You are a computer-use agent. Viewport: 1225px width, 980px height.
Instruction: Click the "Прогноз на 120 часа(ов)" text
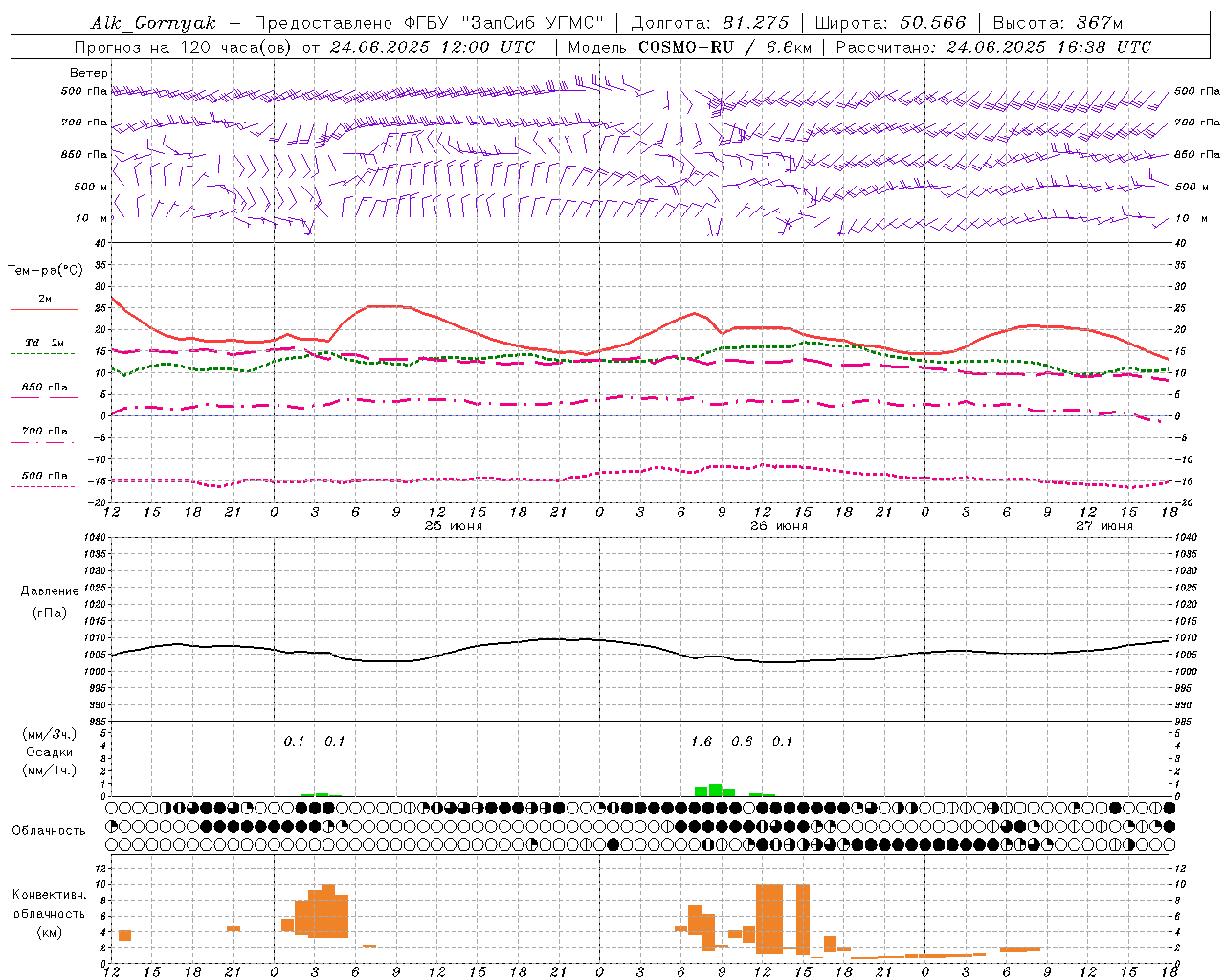point(185,47)
